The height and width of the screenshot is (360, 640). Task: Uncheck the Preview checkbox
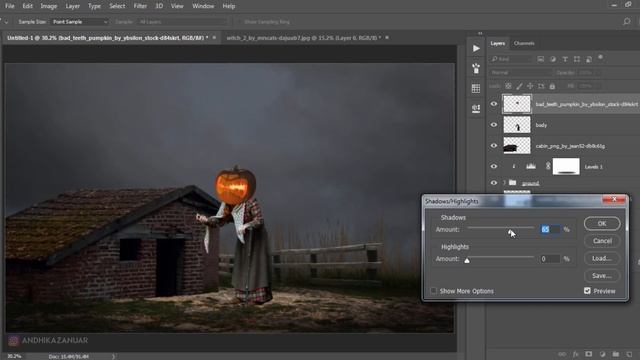tap(587, 291)
